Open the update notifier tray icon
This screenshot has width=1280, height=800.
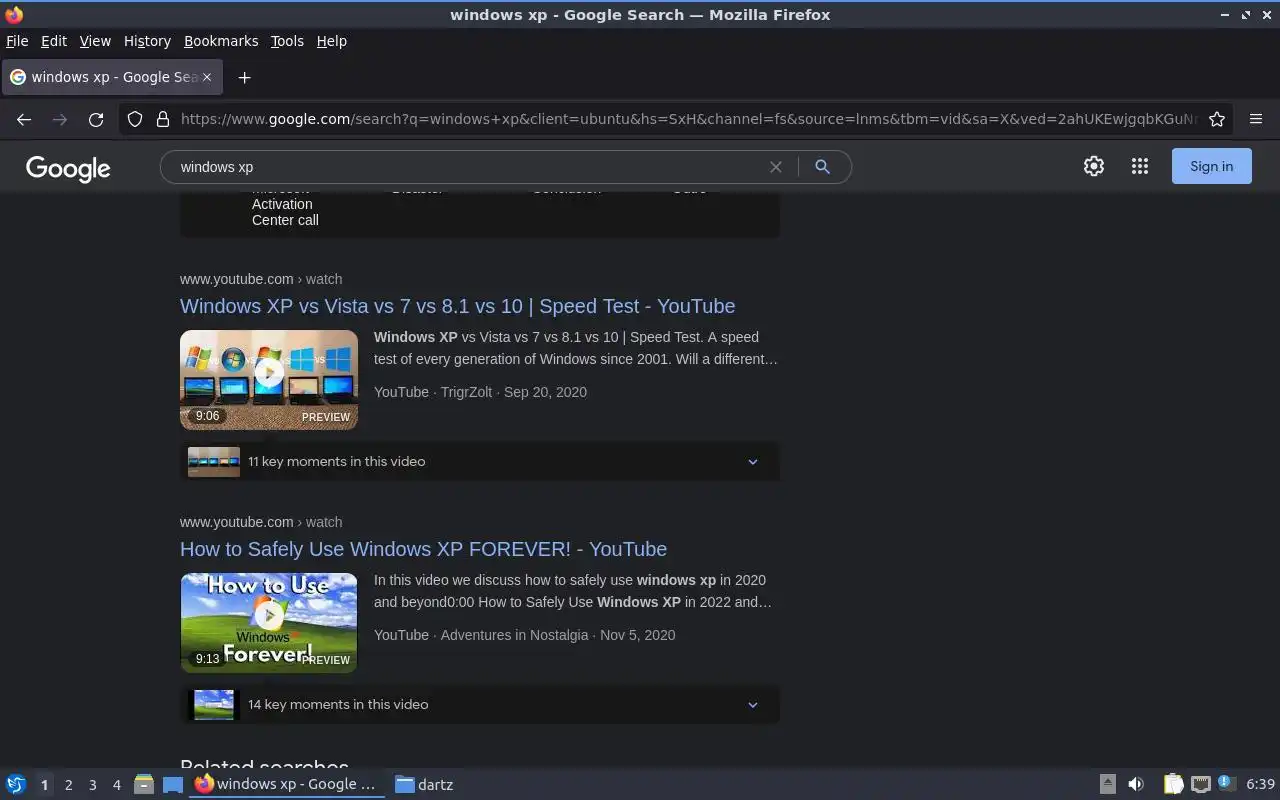pos(1227,784)
